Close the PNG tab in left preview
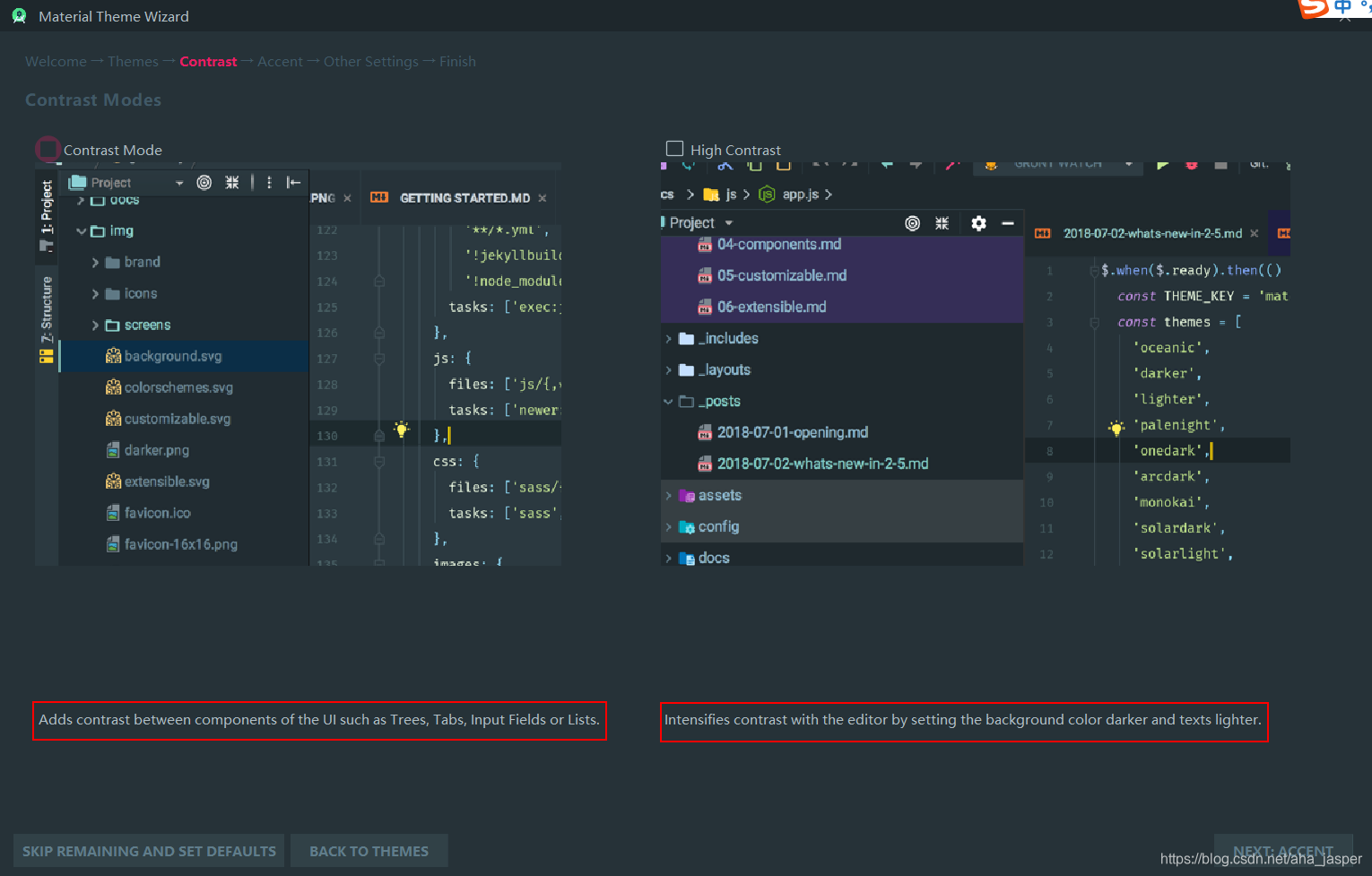1372x876 pixels. pyautogui.click(x=347, y=198)
